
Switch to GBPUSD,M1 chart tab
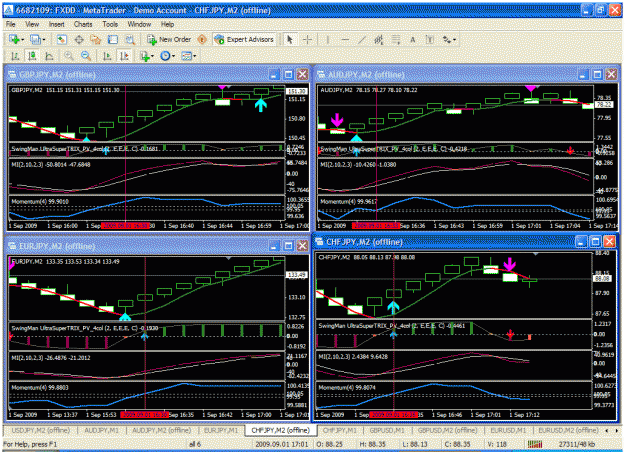[x=387, y=430]
